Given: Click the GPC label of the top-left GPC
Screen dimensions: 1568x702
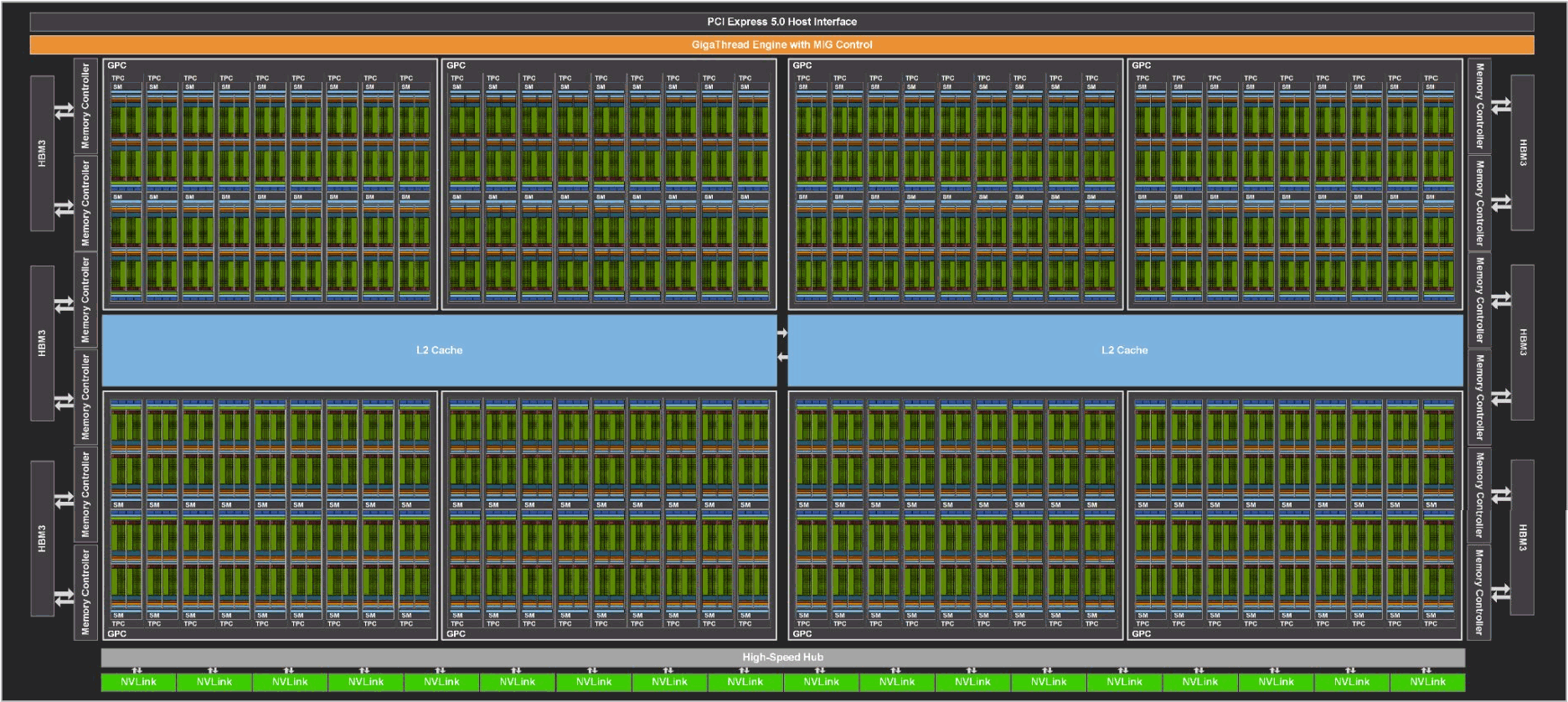Looking at the screenshot, I should click(x=117, y=65).
